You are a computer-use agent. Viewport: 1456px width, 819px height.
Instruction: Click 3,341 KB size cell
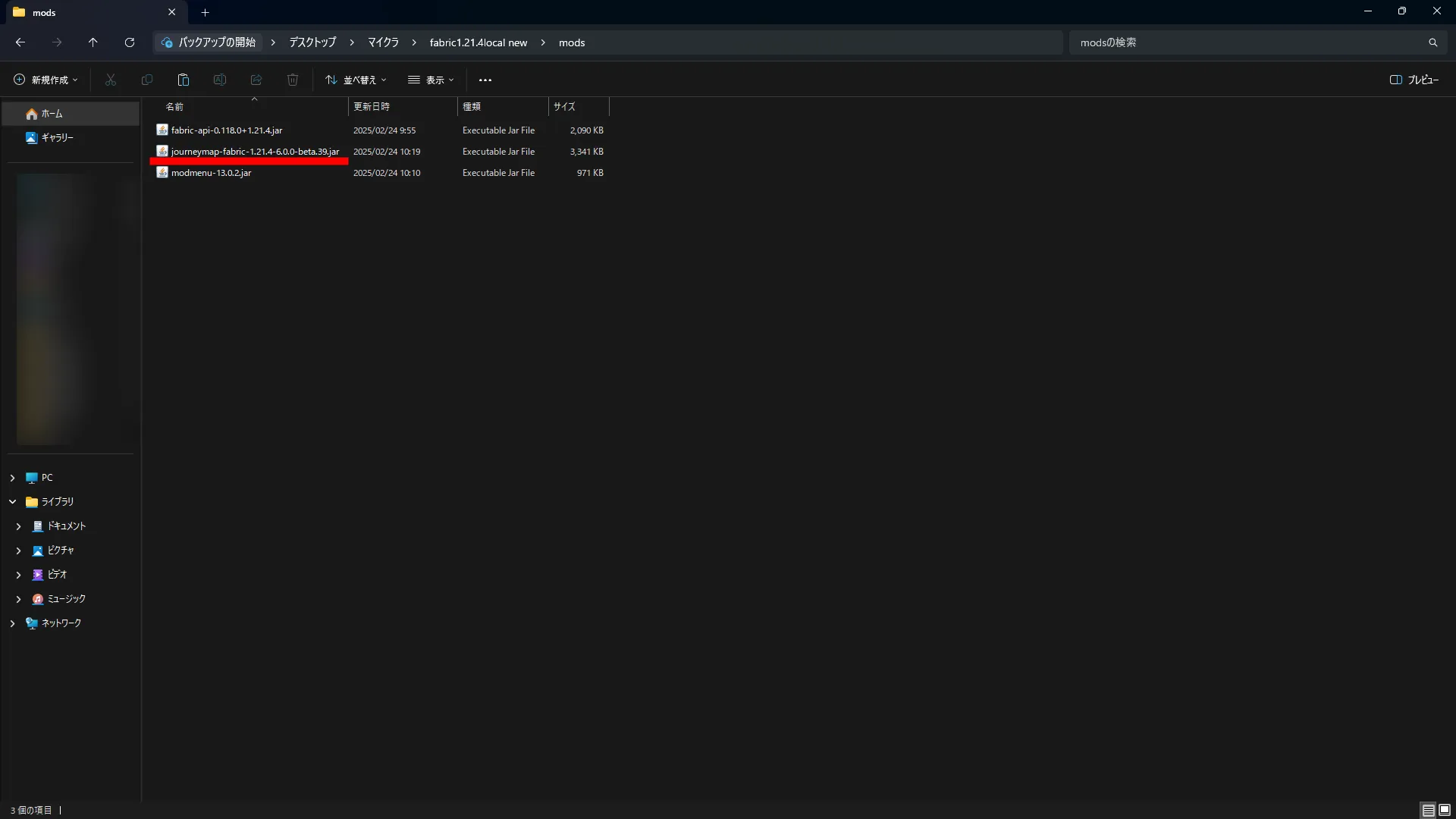click(587, 151)
